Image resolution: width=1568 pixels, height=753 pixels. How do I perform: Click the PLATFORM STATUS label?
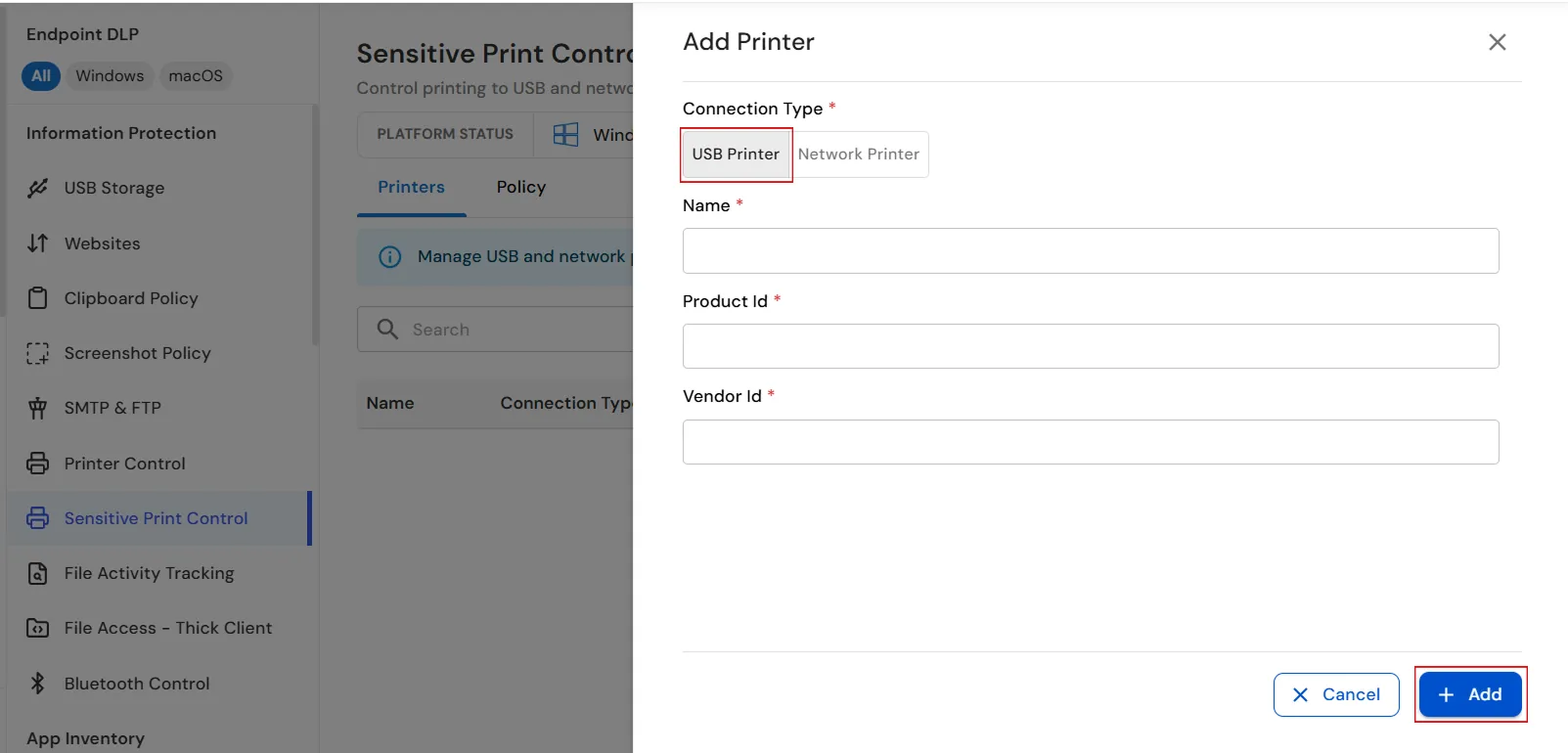pyautogui.click(x=445, y=134)
